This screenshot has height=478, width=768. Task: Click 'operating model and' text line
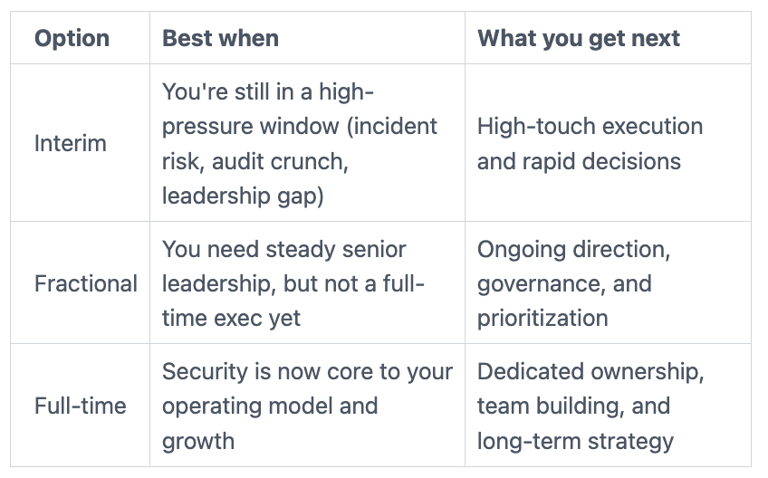[x=270, y=406]
